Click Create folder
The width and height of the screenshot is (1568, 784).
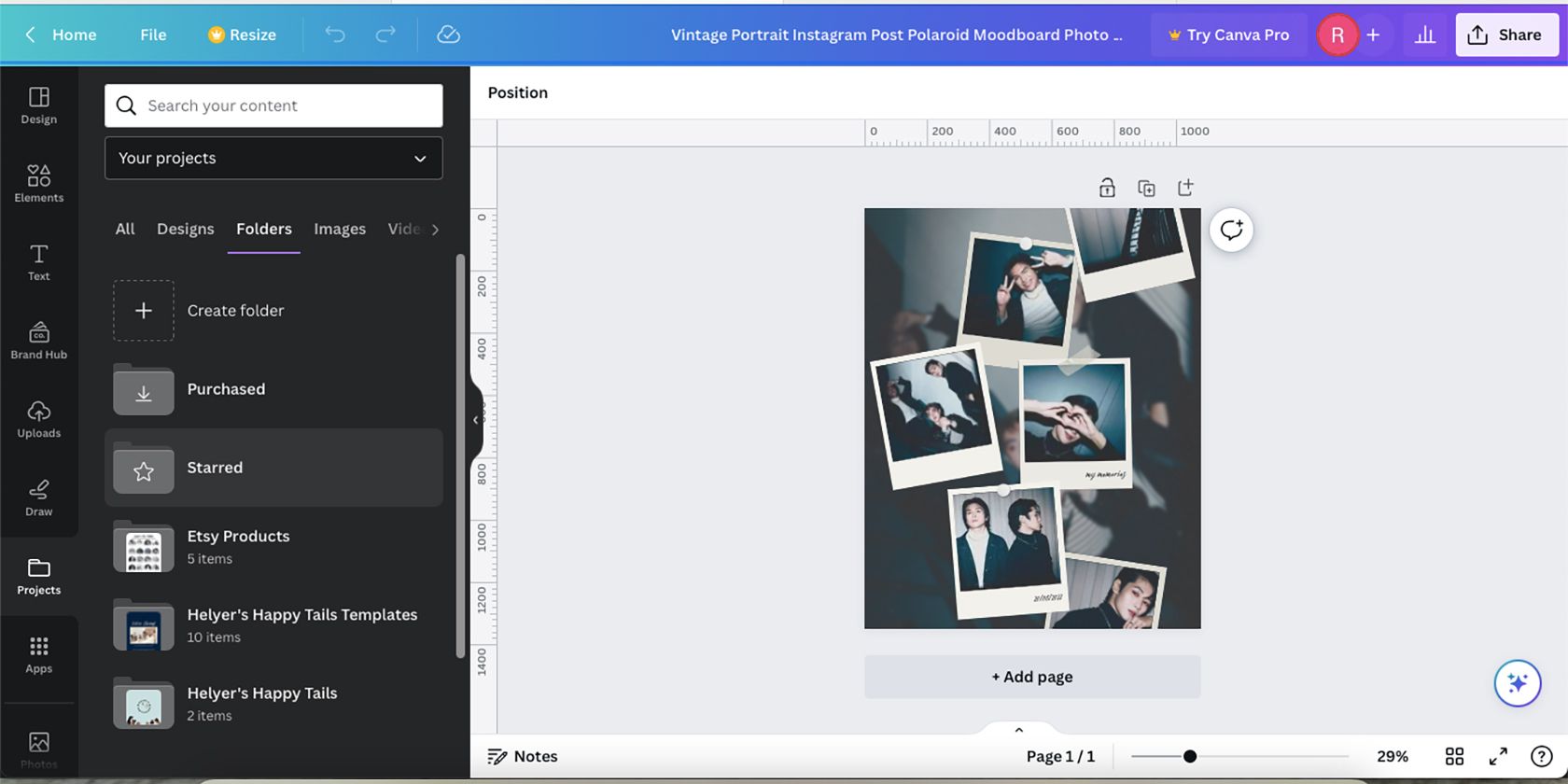273,311
